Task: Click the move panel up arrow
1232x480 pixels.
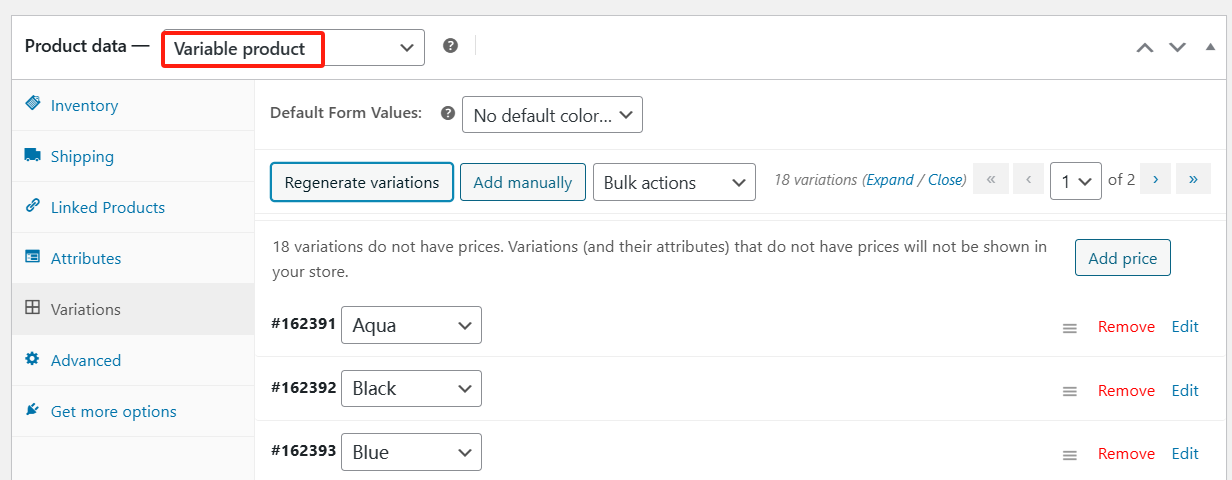Action: click(1145, 47)
